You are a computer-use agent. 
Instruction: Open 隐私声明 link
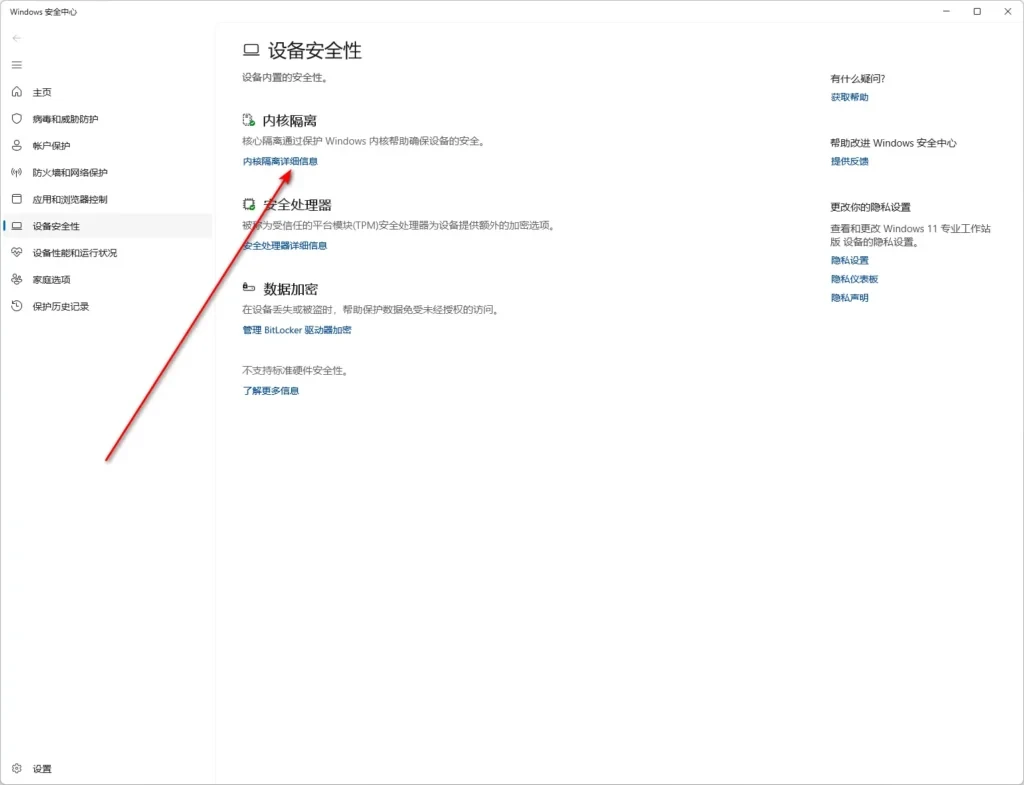849,298
